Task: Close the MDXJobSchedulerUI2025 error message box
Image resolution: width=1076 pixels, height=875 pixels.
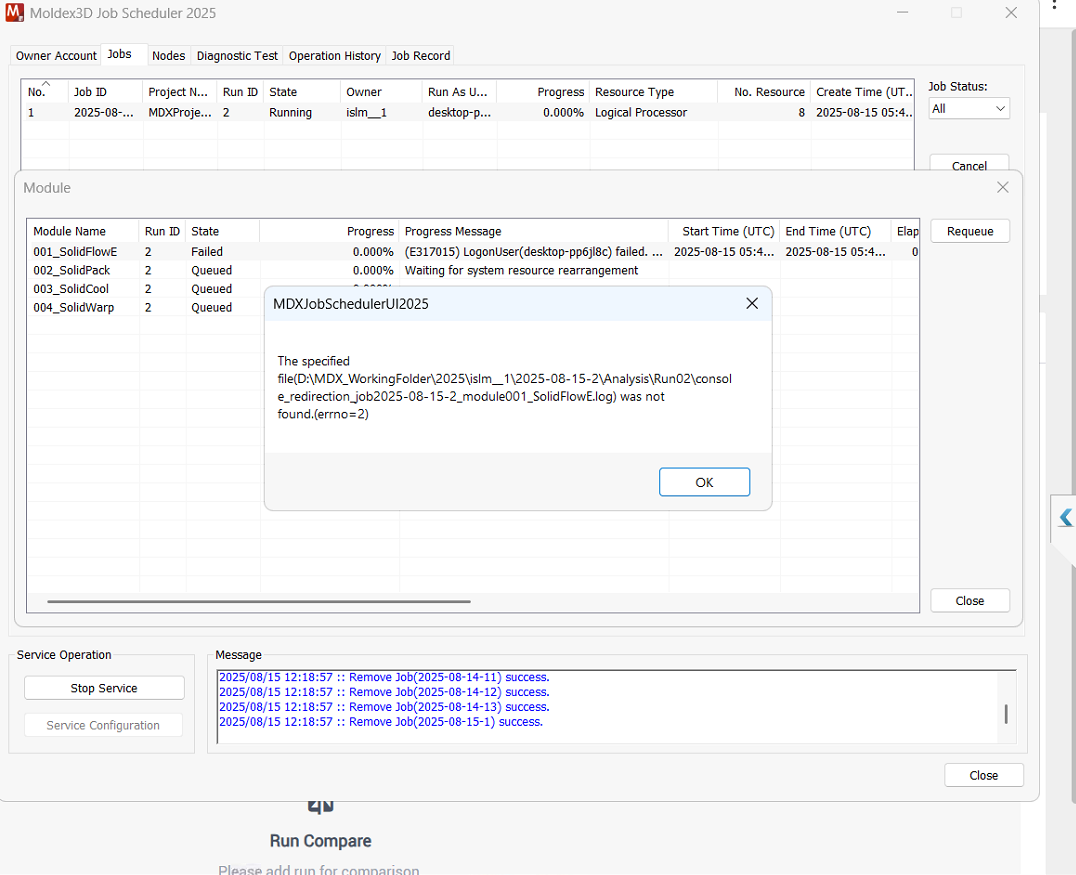Action: point(752,303)
